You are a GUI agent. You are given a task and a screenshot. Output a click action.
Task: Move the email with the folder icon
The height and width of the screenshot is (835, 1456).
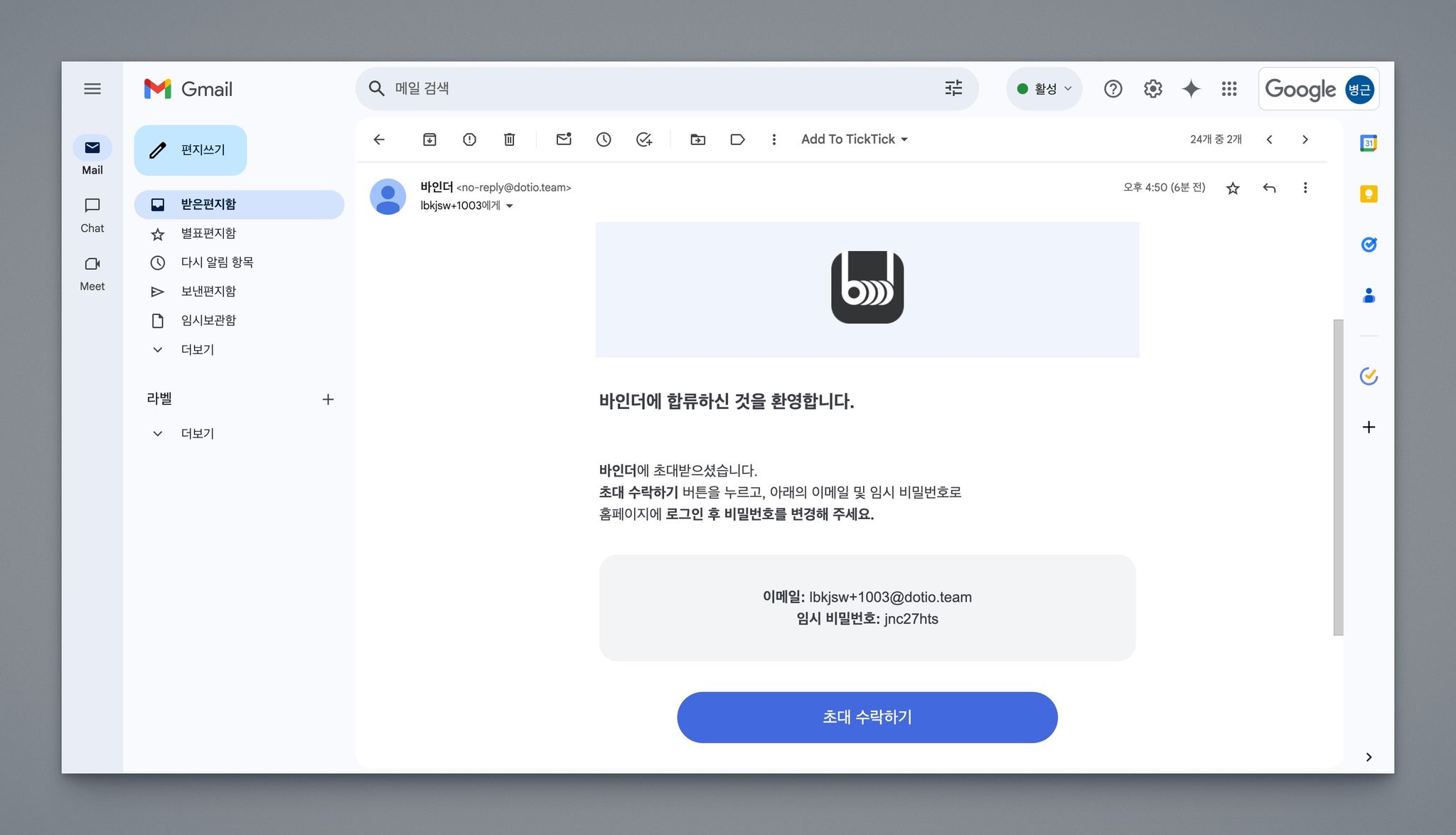point(698,139)
